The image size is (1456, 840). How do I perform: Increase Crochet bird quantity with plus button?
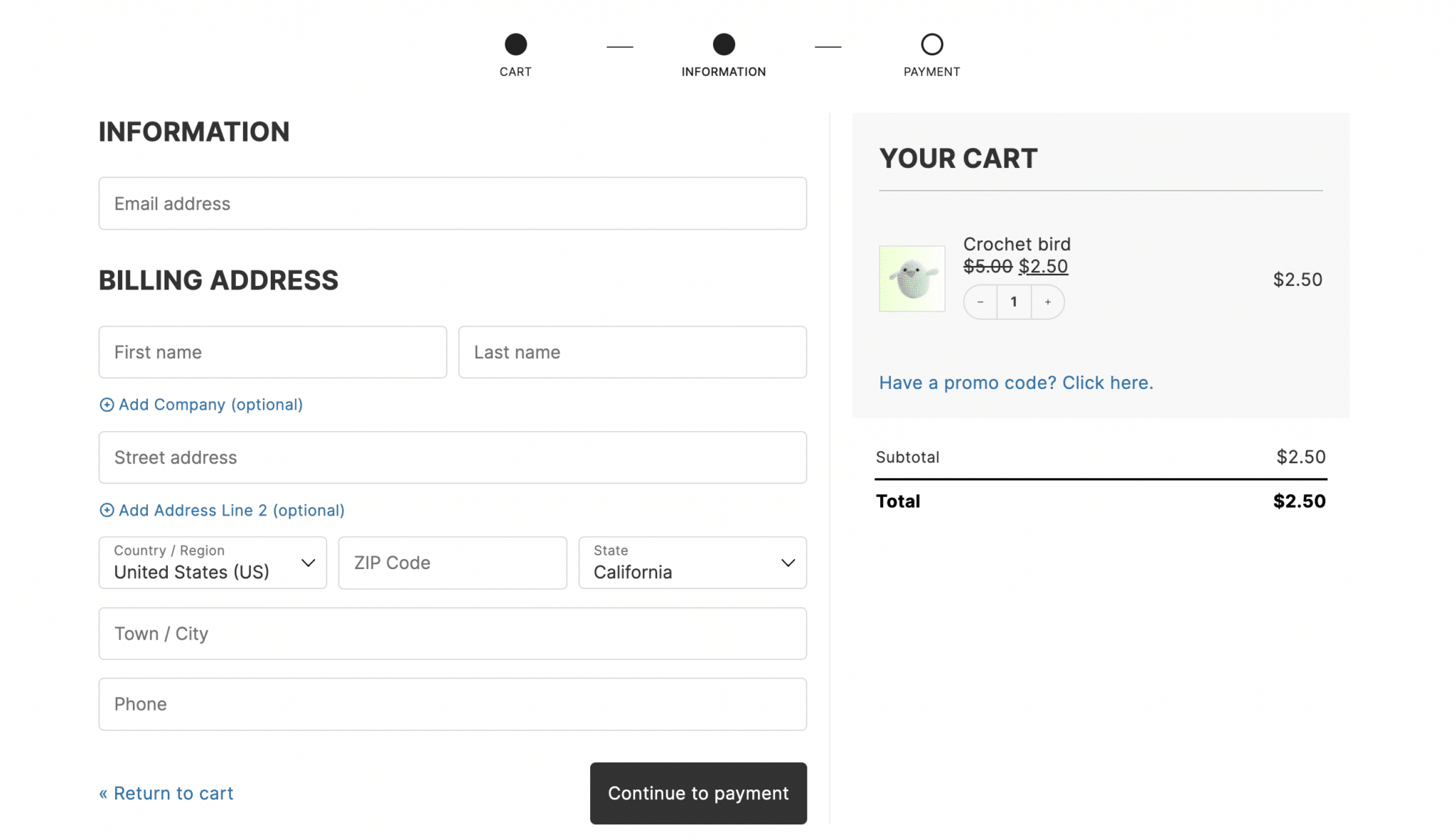[1047, 302]
